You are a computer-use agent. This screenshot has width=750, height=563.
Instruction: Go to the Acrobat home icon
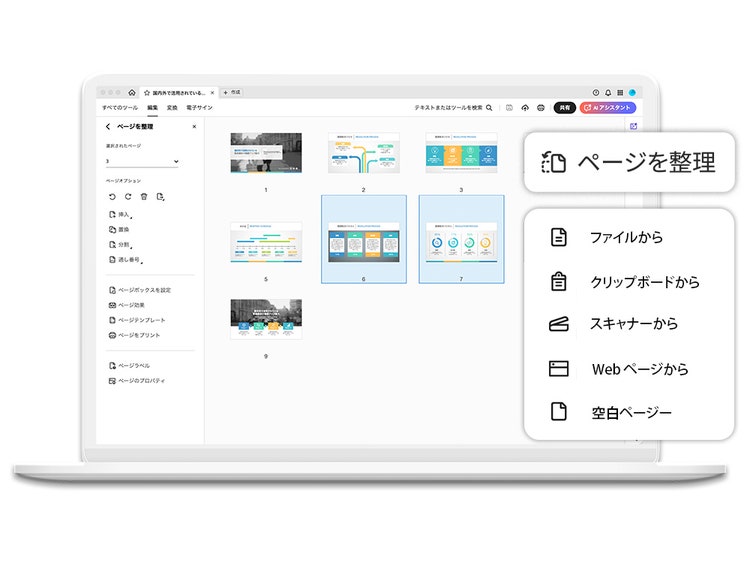click(132, 92)
